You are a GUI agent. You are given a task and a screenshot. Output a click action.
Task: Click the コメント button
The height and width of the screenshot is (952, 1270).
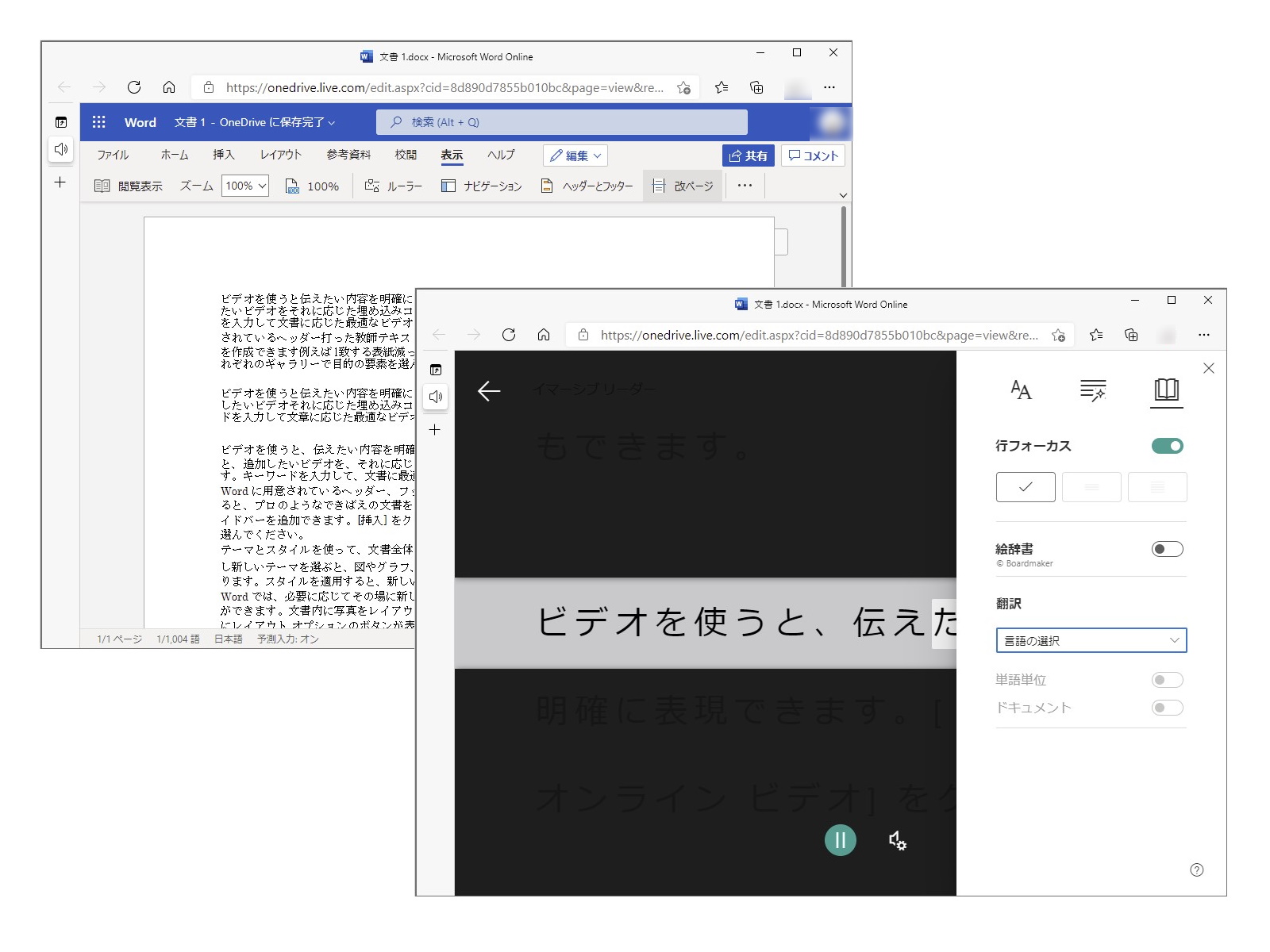click(x=813, y=155)
